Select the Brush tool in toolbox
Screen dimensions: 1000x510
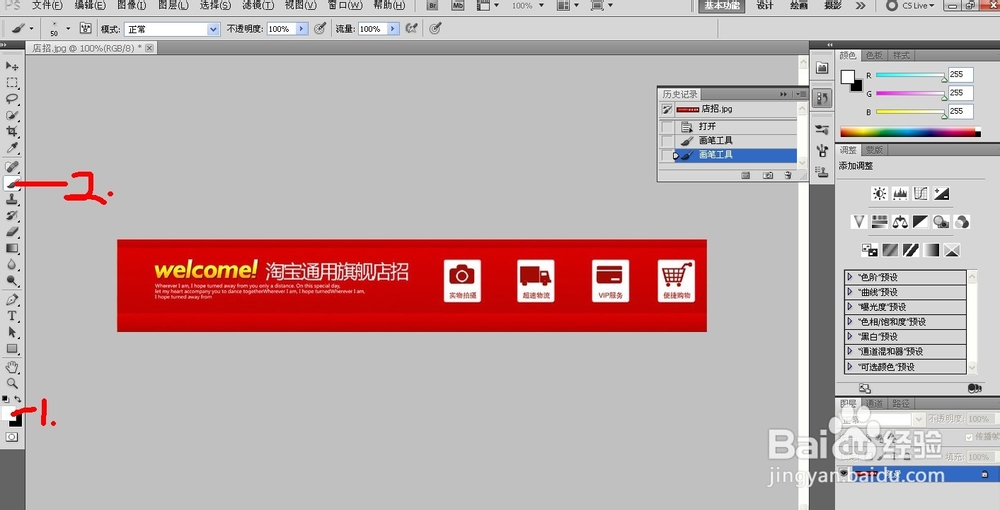(12, 183)
